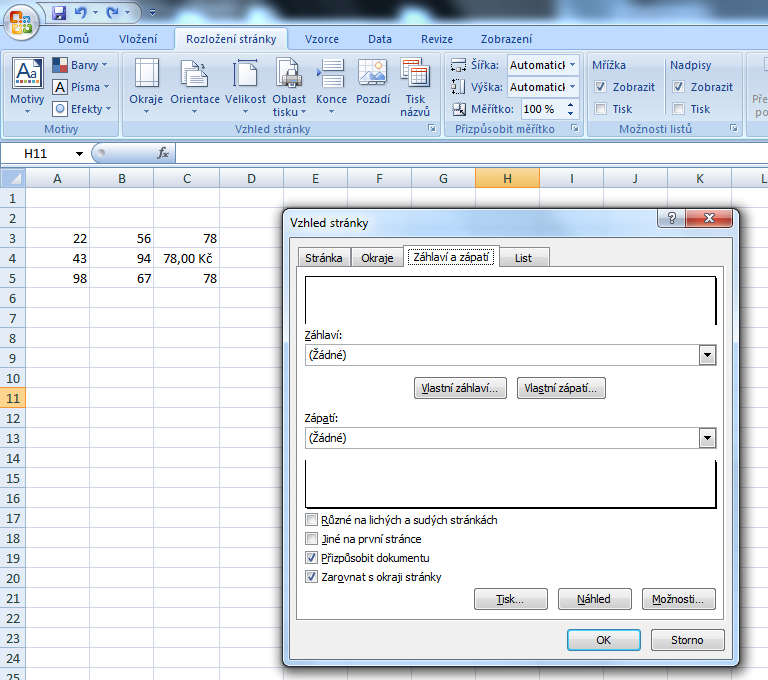Open the Velikost paper size menu
This screenshot has width=768, height=680.
245,86
